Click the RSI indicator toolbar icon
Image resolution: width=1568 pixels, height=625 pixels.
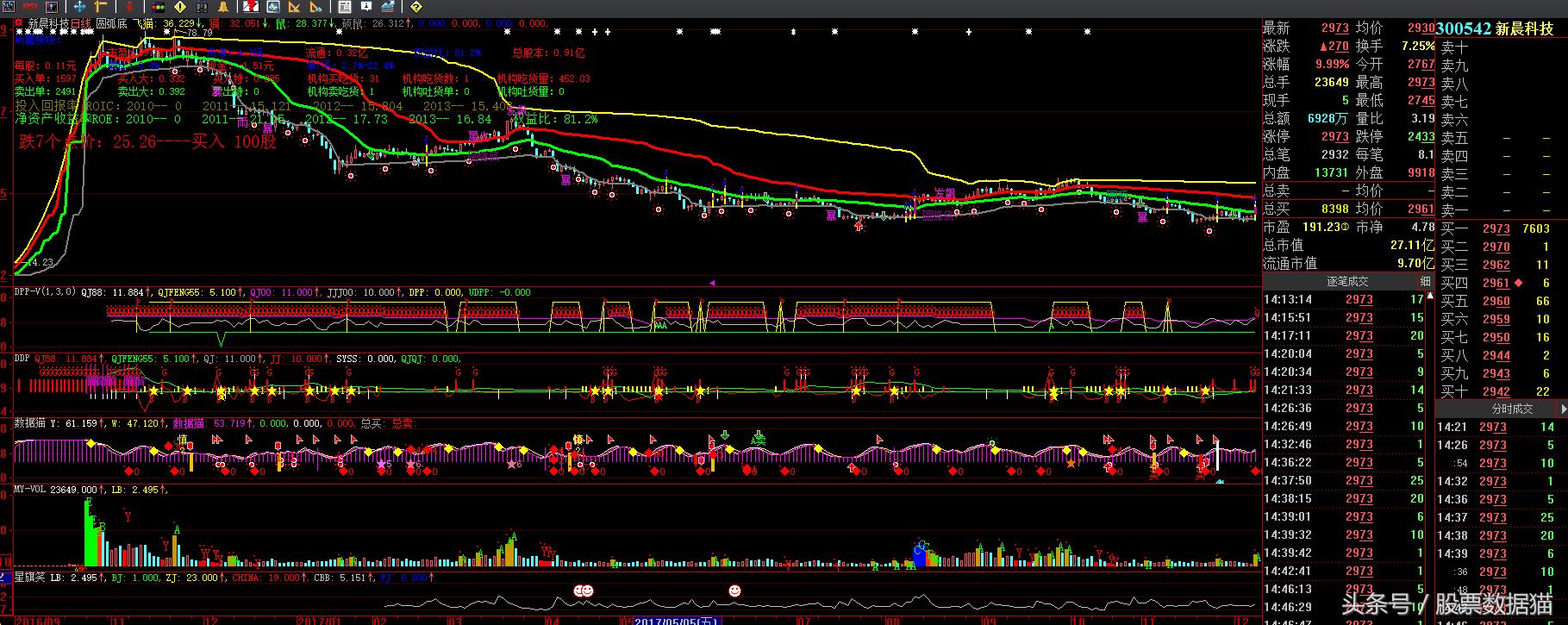coord(30,6)
